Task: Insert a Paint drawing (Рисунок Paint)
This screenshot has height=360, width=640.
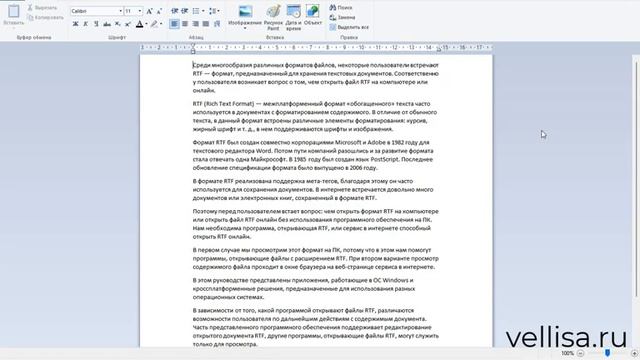Action: click(273, 18)
